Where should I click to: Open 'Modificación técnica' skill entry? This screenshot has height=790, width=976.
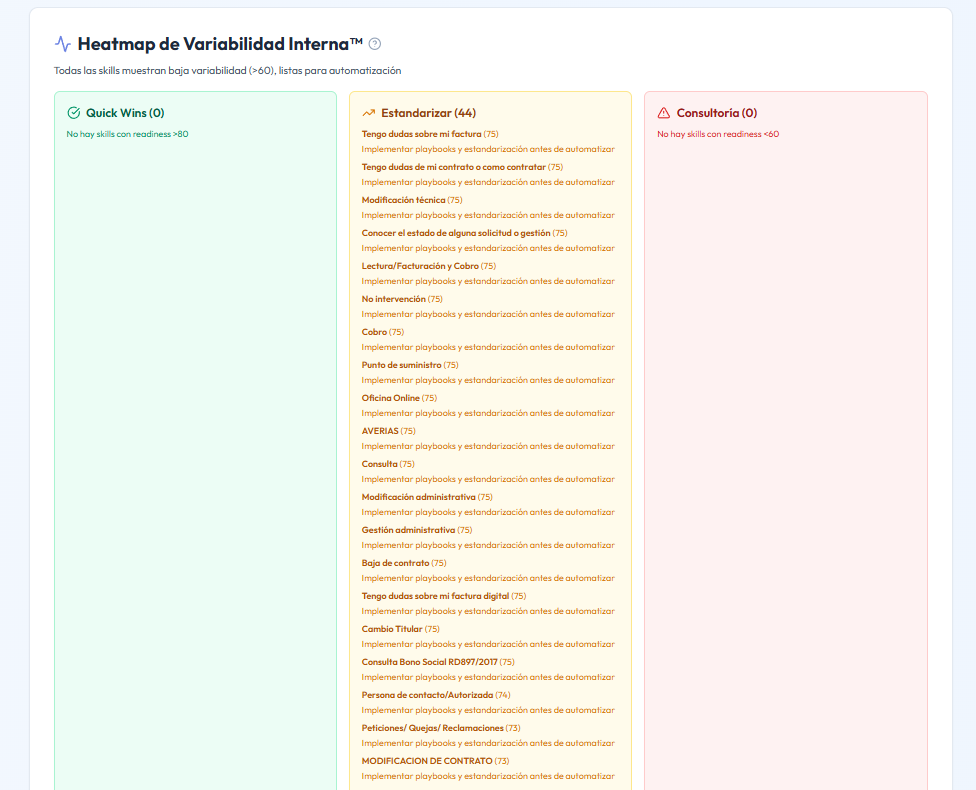pos(403,200)
